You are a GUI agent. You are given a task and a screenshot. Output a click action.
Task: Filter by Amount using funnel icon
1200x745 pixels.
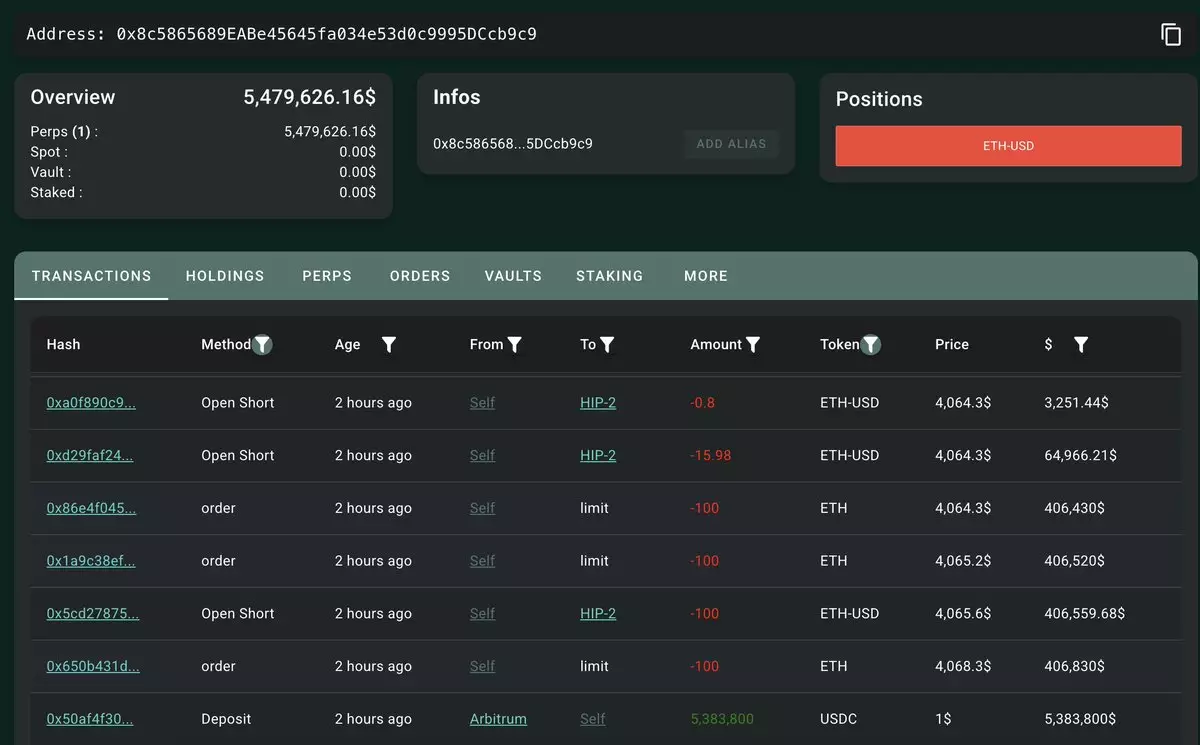(753, 344)
